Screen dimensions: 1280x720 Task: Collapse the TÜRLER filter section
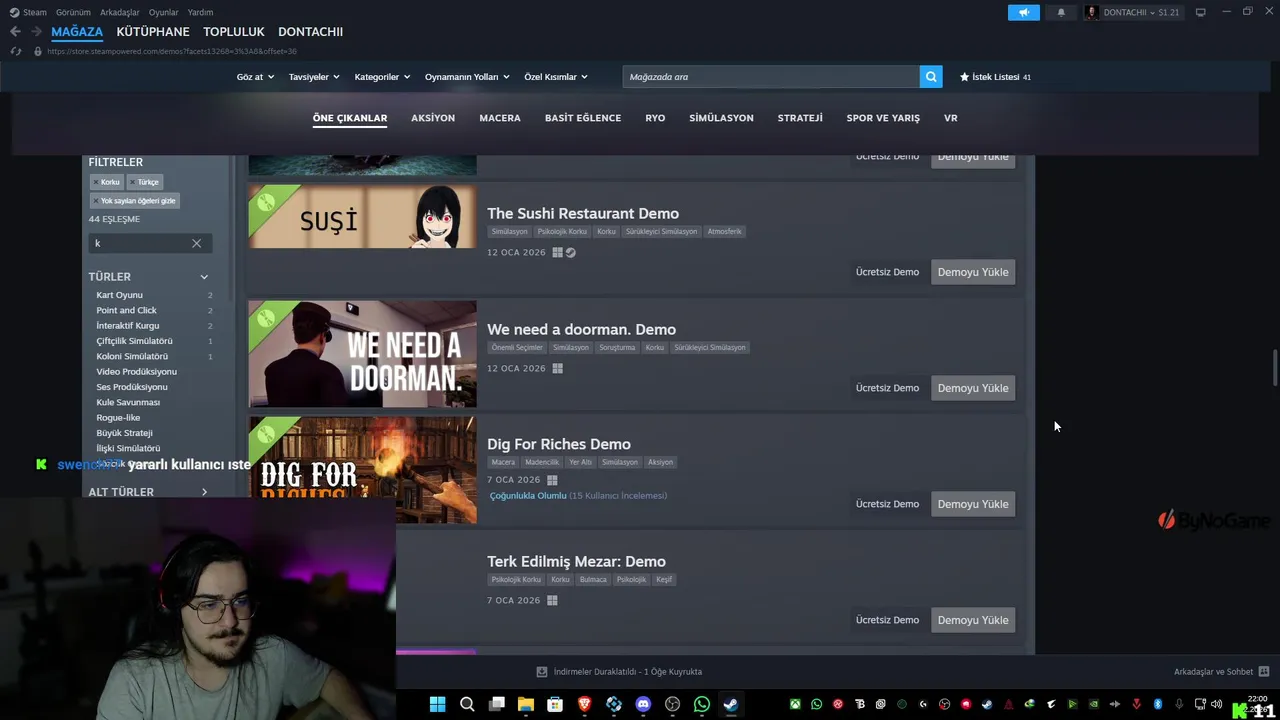tap(204, 277)
